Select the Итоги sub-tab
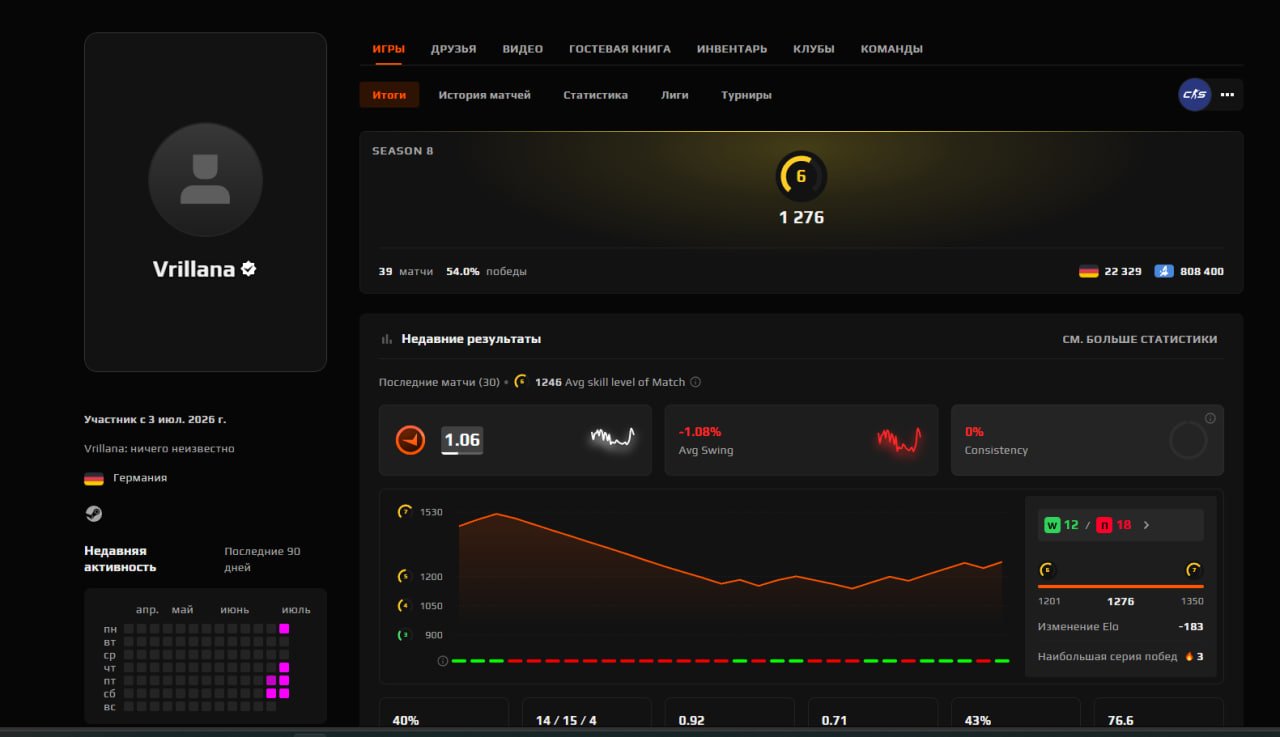The width and height of the screenshot is (1280, 737). coord(389,95)
